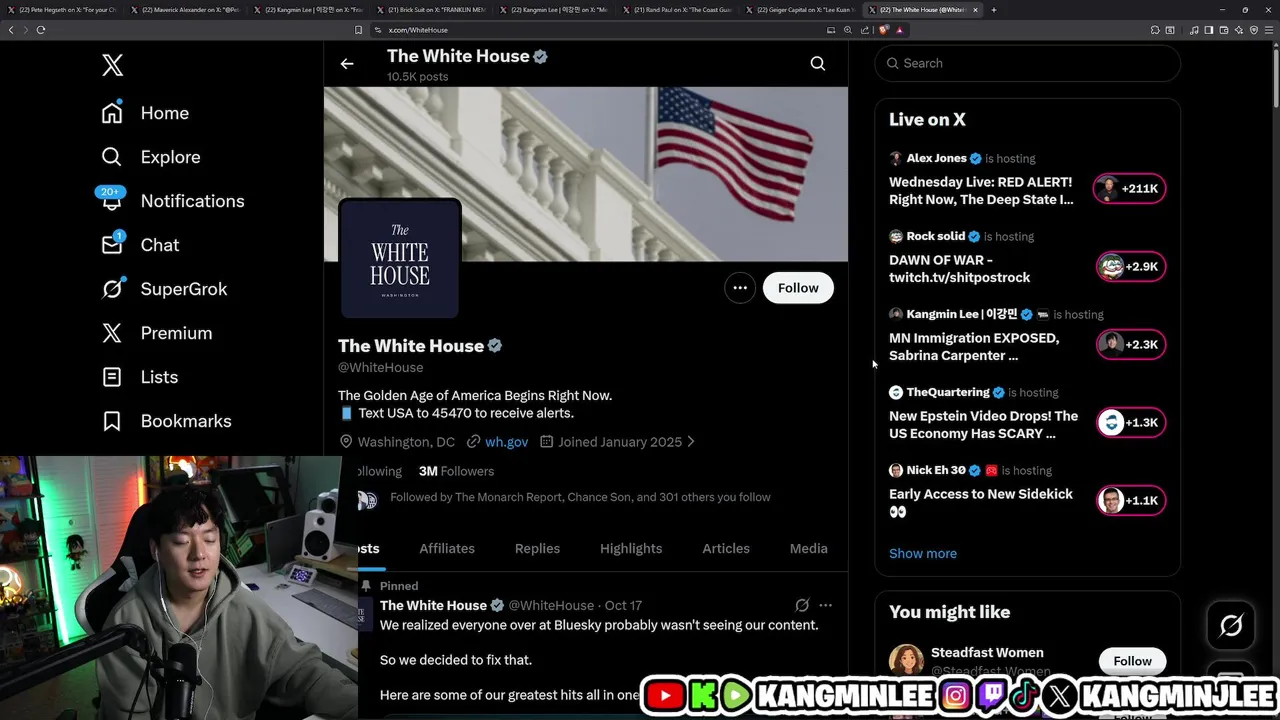This screenshot has width=1280, height=720.
Task: Switch to Pete Hegseth browser tab
Action: click(62, 10)
